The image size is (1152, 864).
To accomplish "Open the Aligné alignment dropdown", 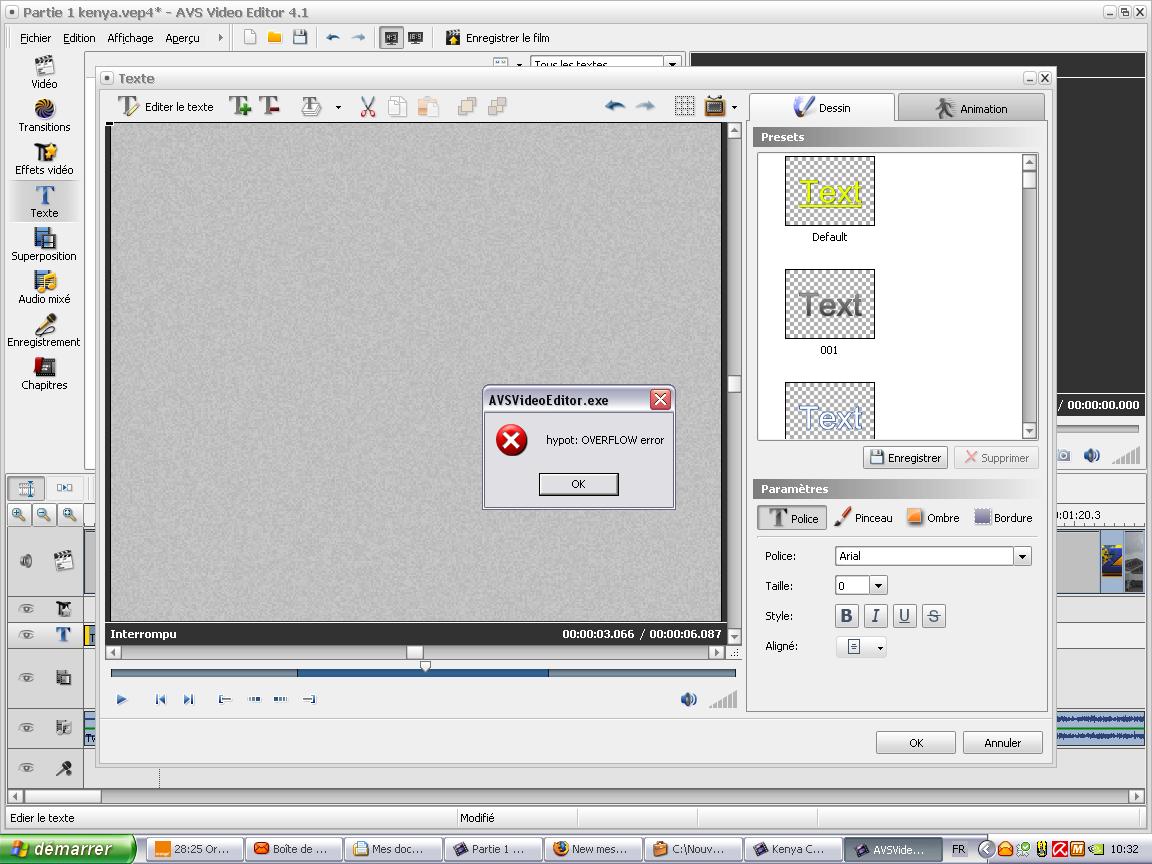I will pyautogui.click(x=862, y=647).
